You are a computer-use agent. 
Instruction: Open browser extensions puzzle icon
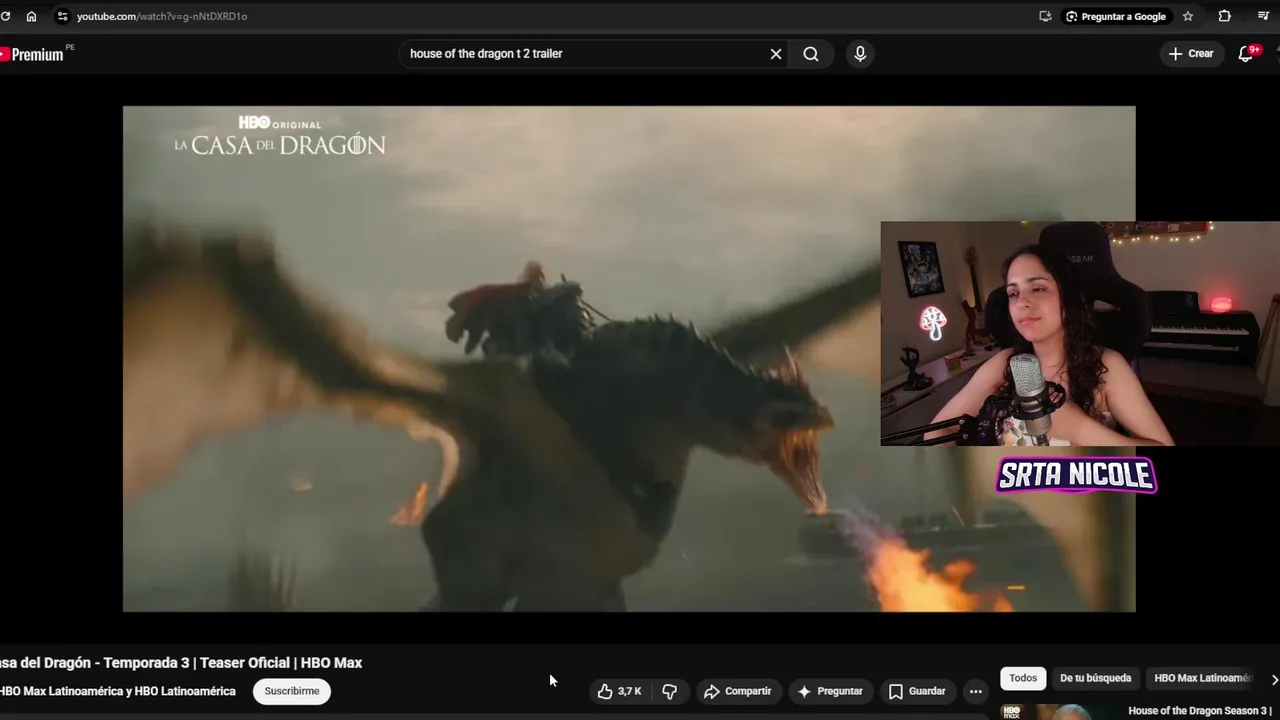coord(1224,16)
